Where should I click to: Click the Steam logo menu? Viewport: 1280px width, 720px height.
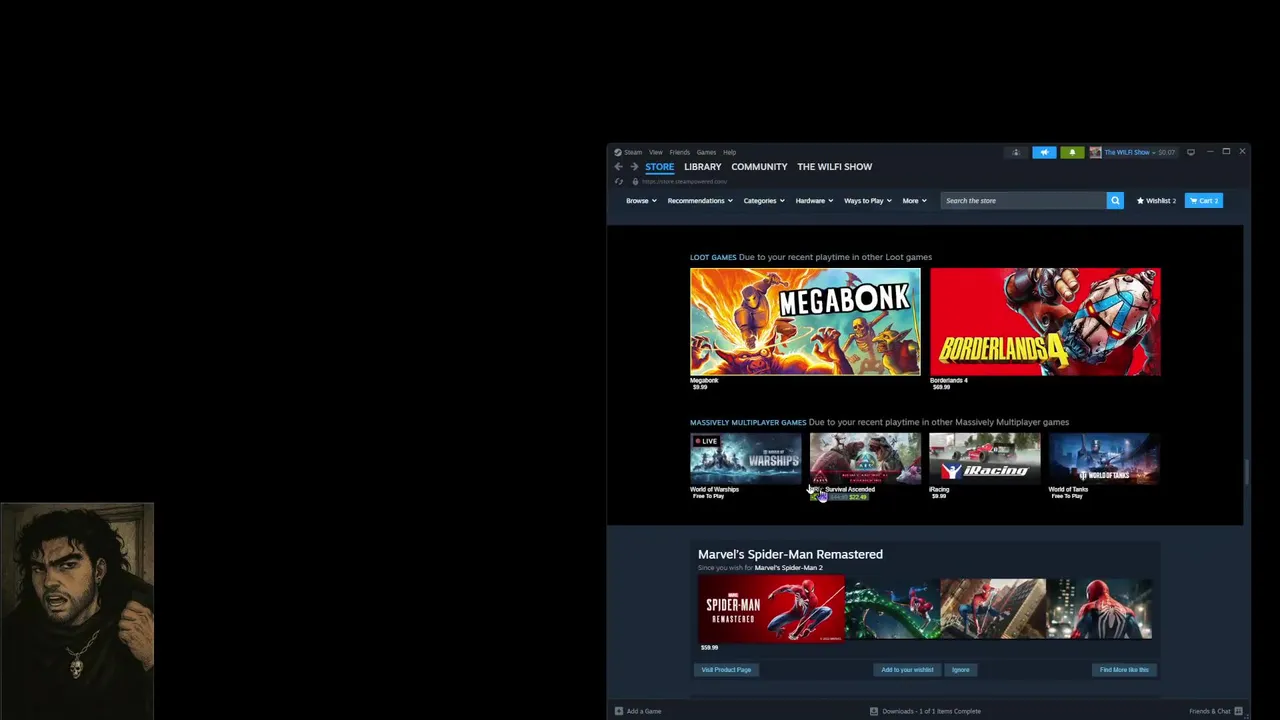click(x=628, y=152)
